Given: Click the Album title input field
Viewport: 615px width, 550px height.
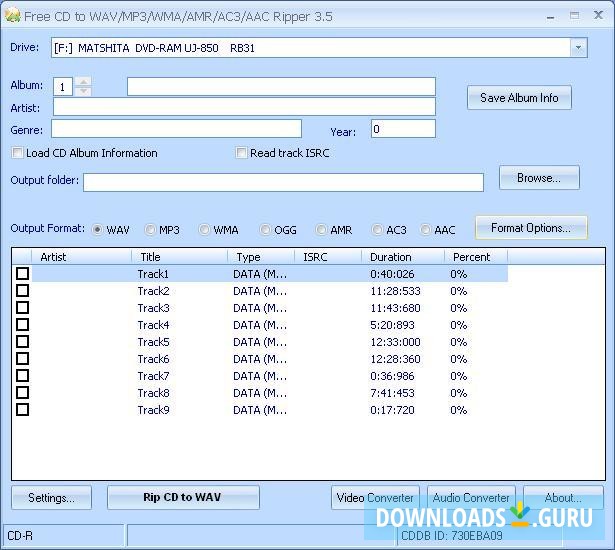Looking at the screenshot, I should pos(281,86).
